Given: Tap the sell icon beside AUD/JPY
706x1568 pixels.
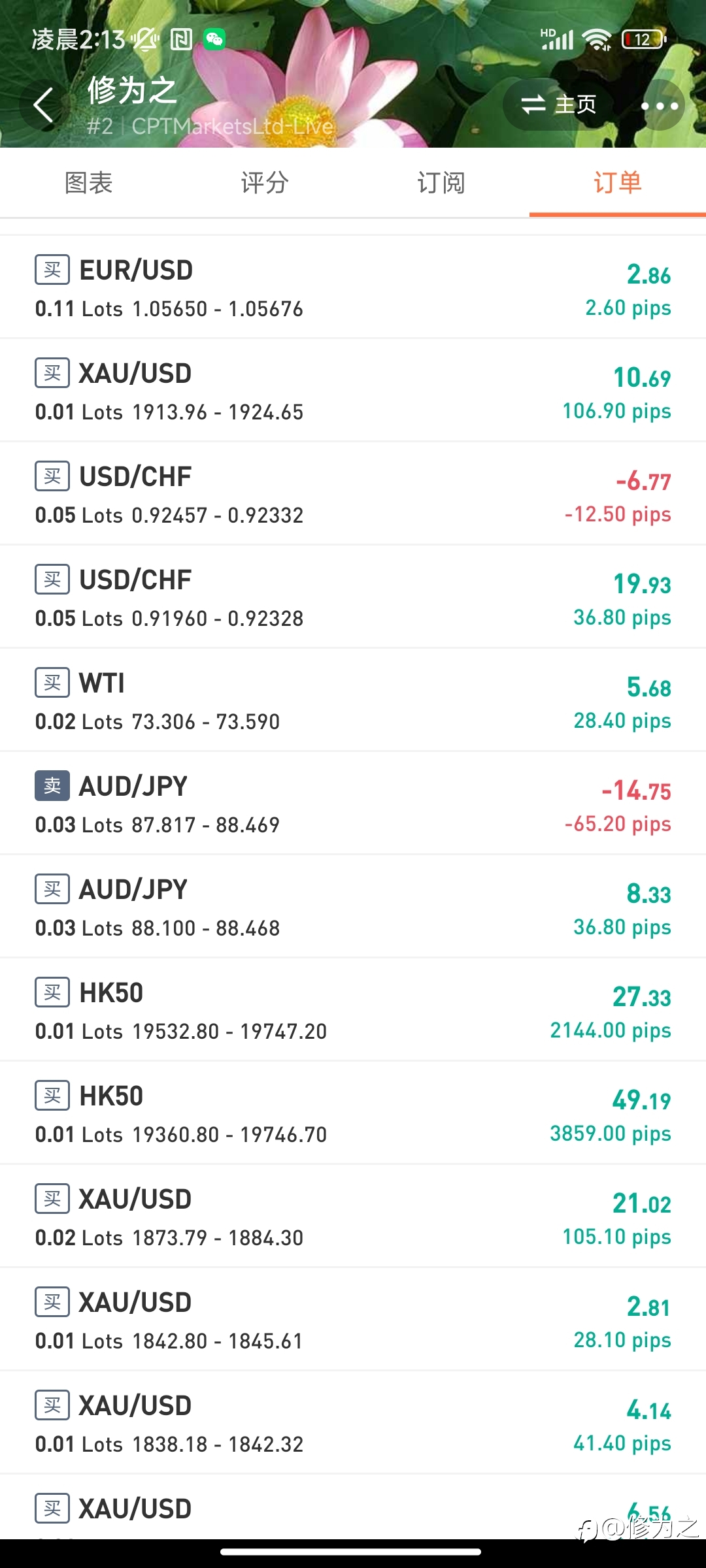Looking at the screenshot, I should (x=52, y=786).
